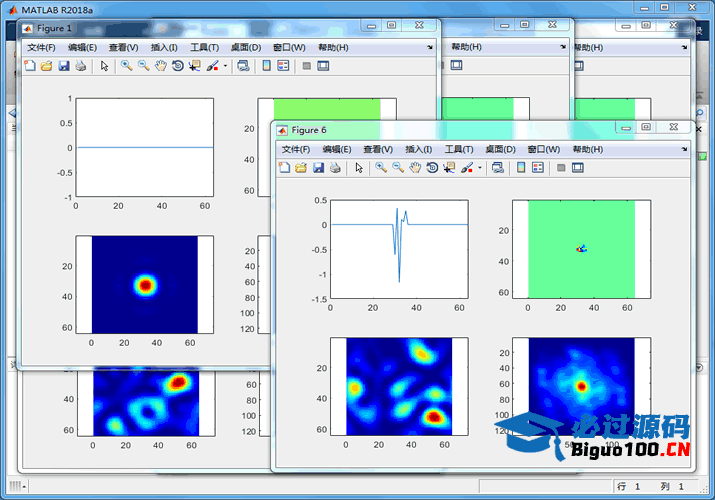The width and height of the screenshot is (715, 500).
Task: Click the Link Plot icon in Figure 6
Action: pyautogui.click(x=497, y=168)
